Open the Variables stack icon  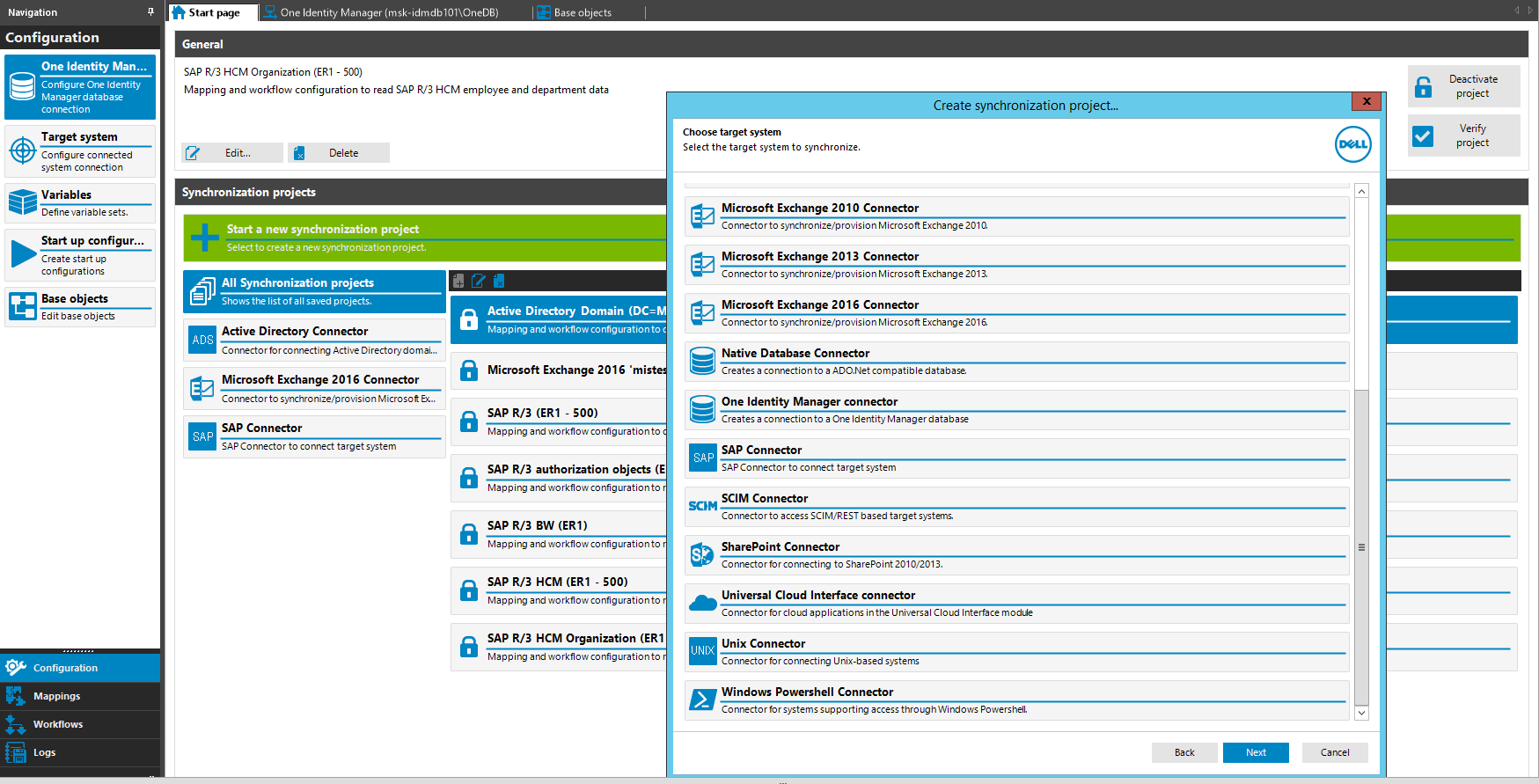coord(22,202)
